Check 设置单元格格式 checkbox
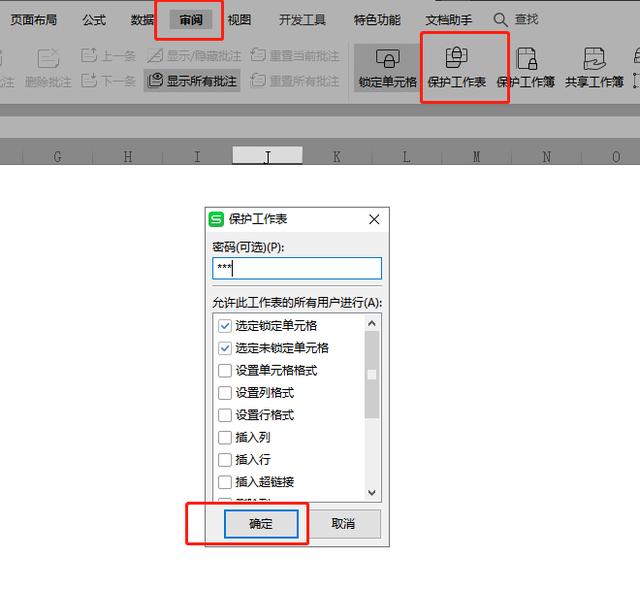 click(x=225, y=370)
